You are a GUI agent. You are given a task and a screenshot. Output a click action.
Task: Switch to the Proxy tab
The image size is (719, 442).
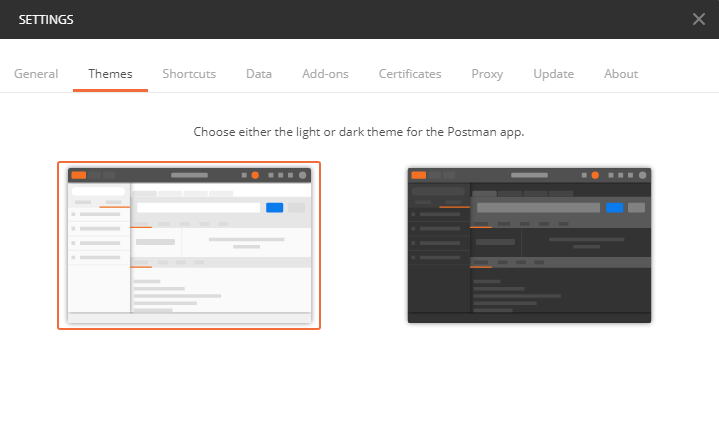pyautogui.click(x=487, y=74)
